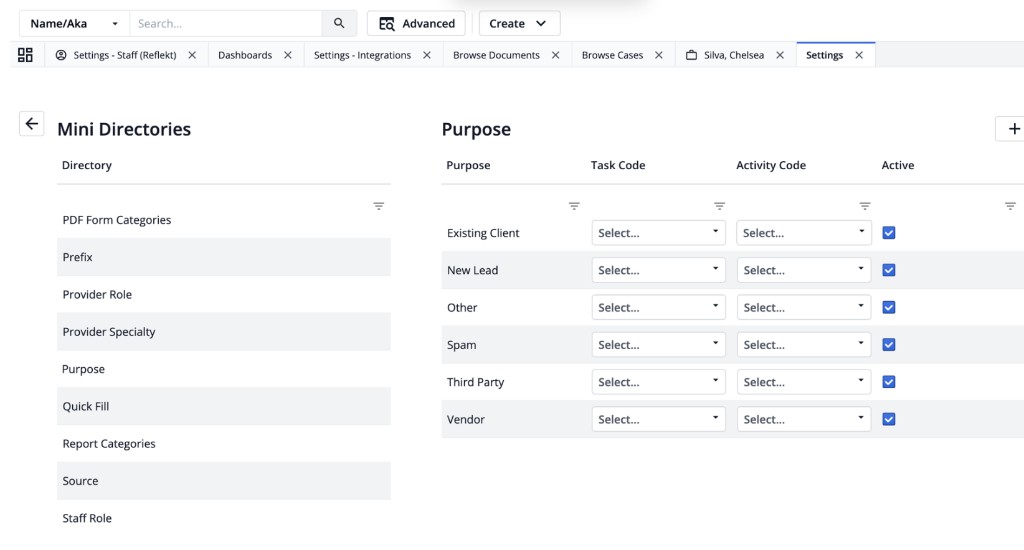Open Task Code dropdown for Spam

coord(658,344)
